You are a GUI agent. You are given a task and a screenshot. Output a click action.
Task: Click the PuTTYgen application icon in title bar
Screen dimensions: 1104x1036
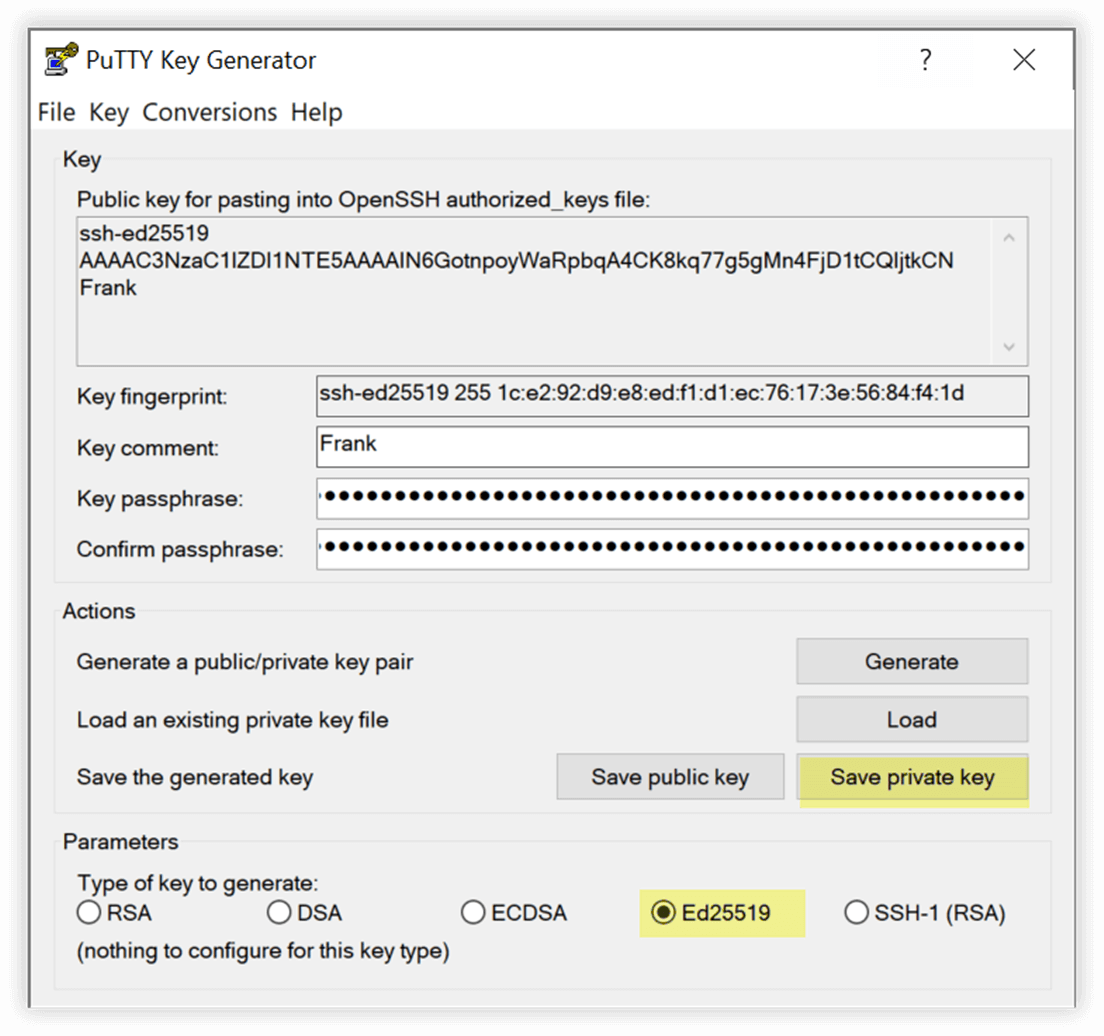point(61,59)
